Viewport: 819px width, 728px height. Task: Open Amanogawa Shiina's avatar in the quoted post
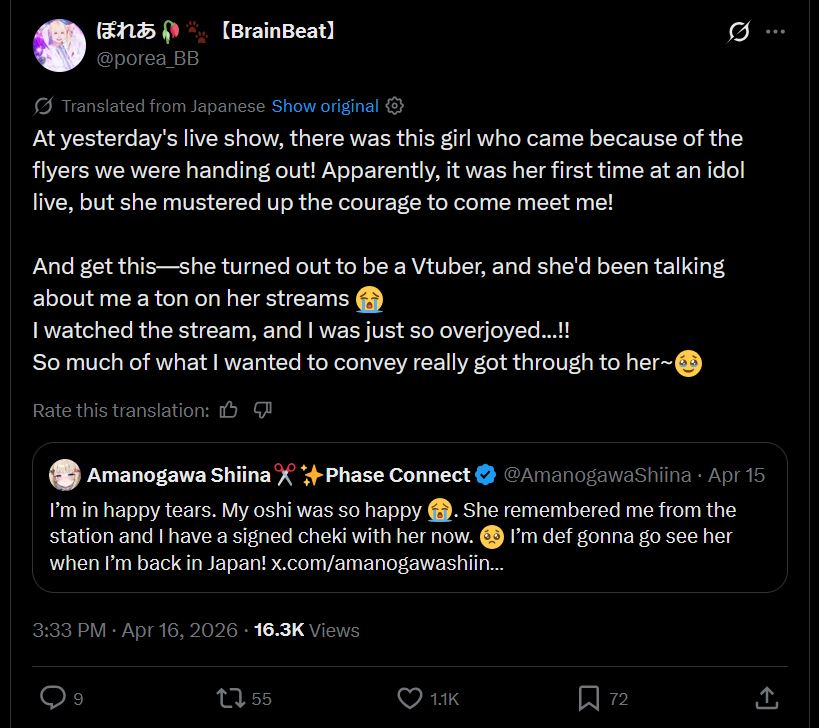pyautogui.click(x=65, y=475)
